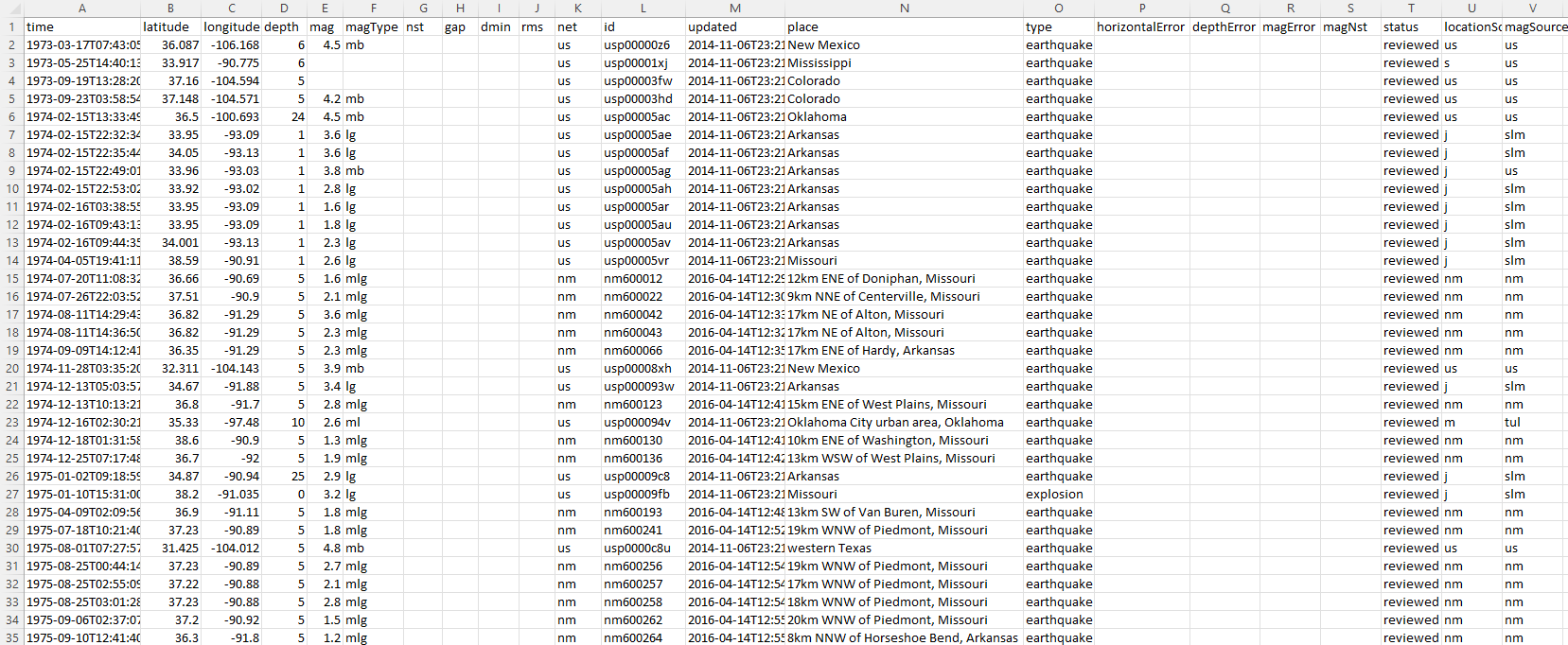Screen dimensions: 1568x645
Task: Click the 'place' header cell
Action: 904,27
